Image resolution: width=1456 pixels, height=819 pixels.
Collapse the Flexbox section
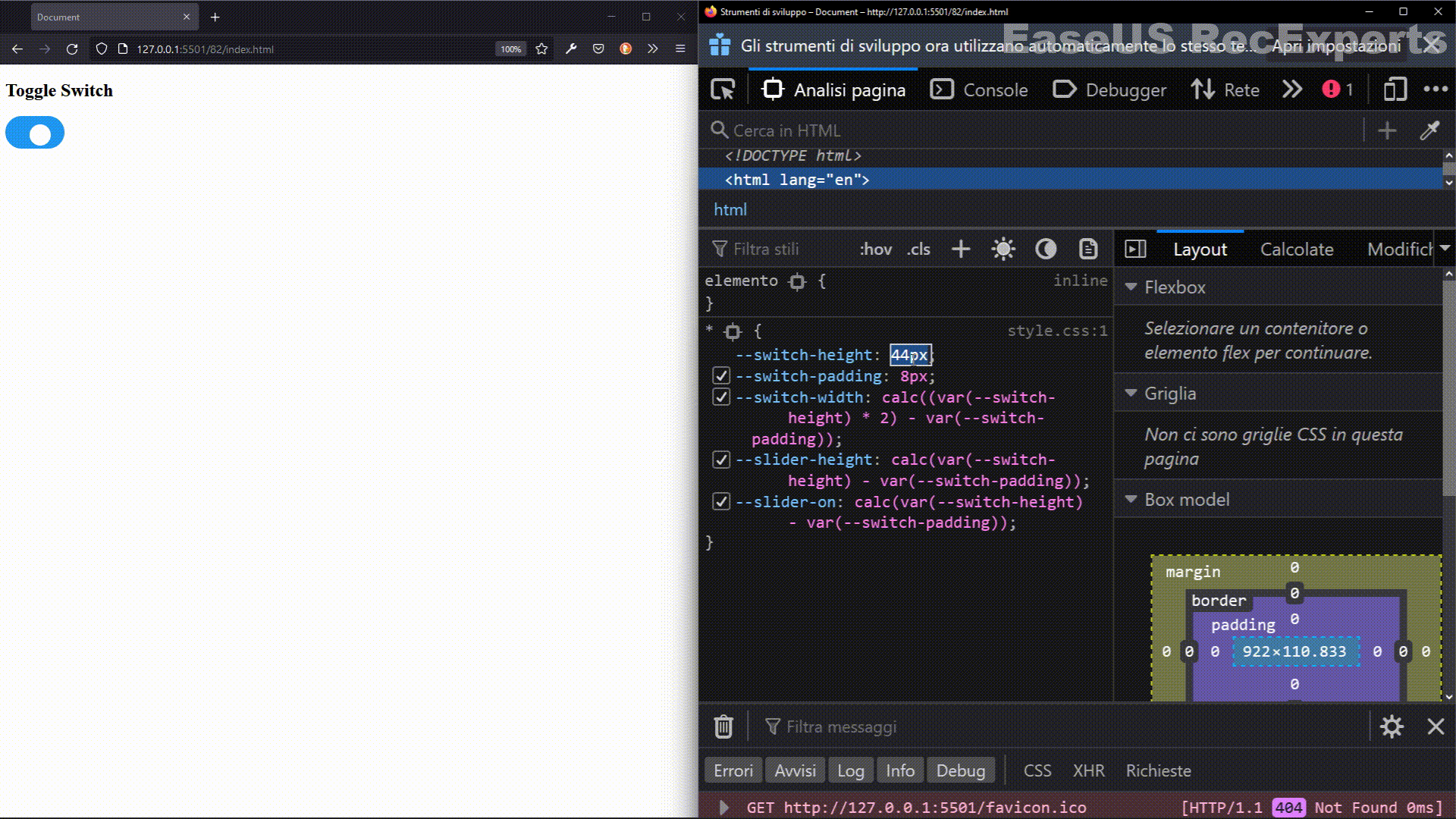(x=1131, y=287)
